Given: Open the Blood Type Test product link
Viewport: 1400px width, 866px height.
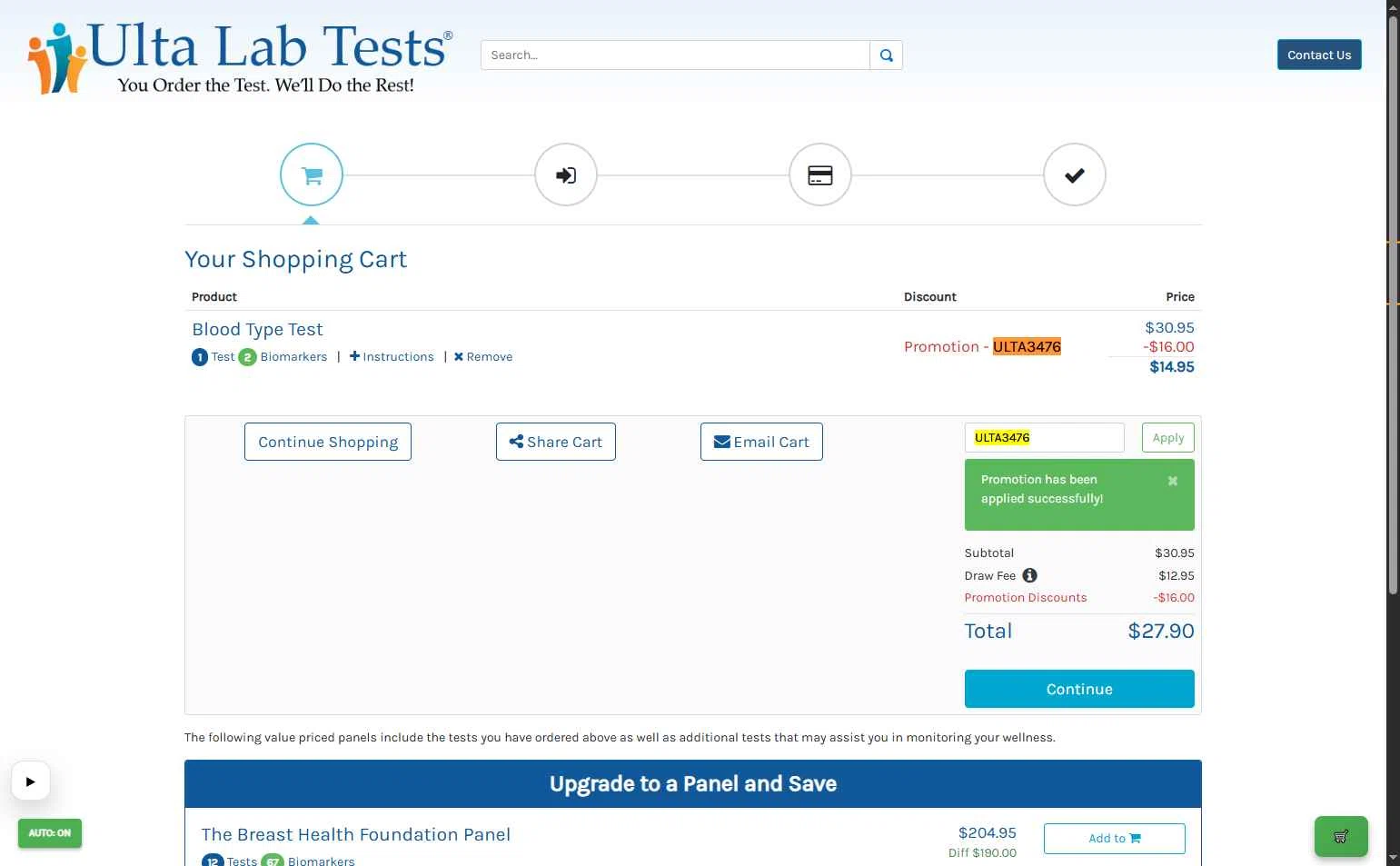Looking at the screenshot, I should [257, 330].
